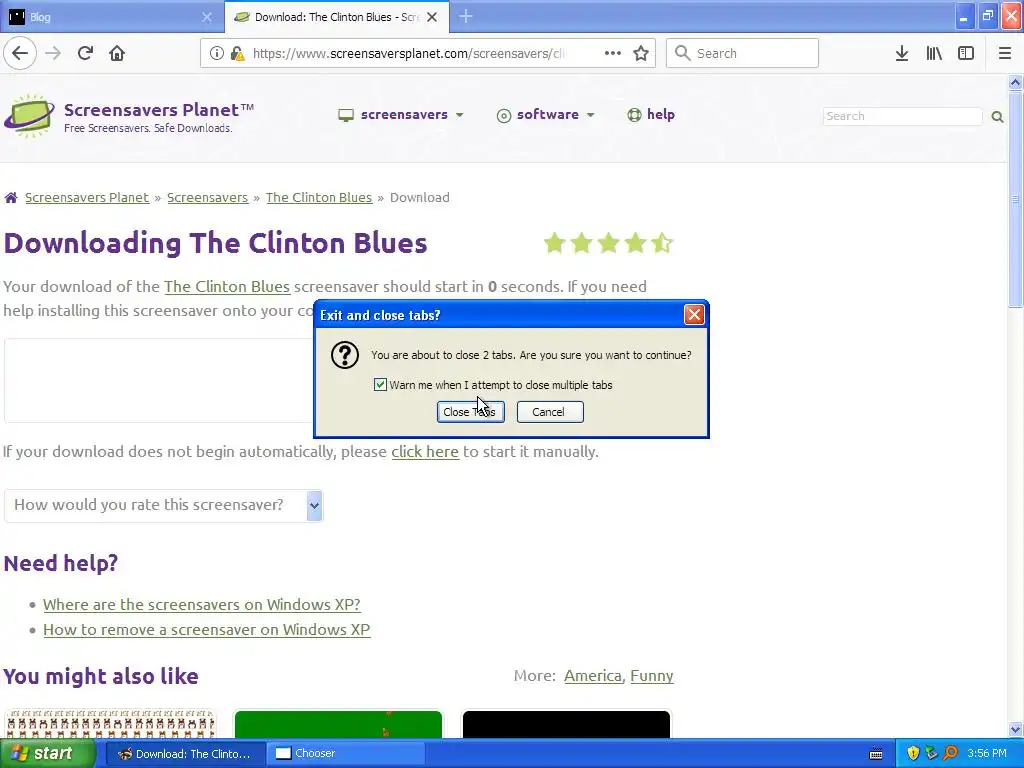This screenshot has width=1024, height=768.
Task: Open Where are the screensavers on Windows XP
Action: 202,605
